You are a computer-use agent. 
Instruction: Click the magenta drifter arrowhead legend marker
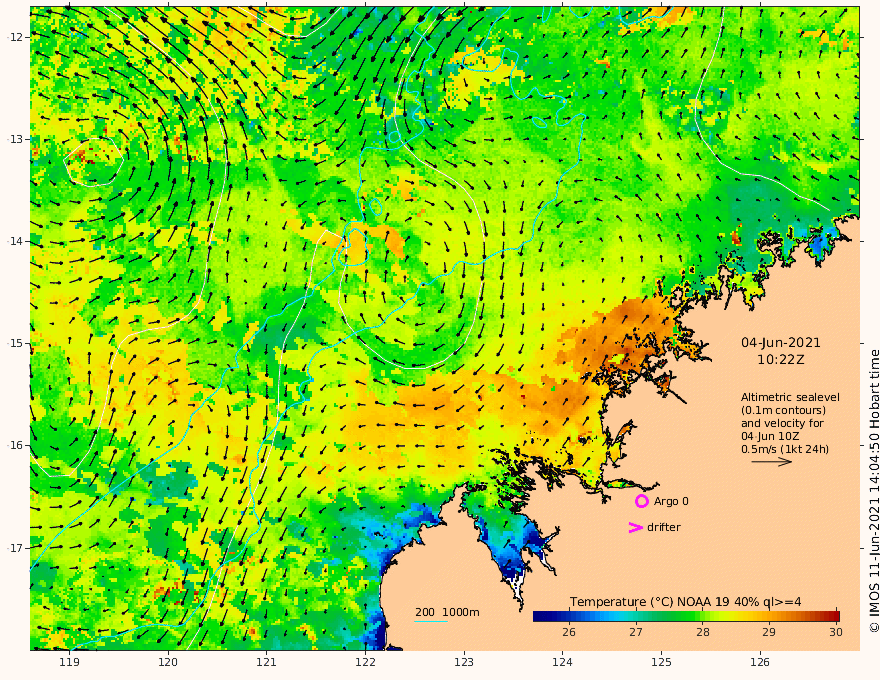(x=635, y=527)
